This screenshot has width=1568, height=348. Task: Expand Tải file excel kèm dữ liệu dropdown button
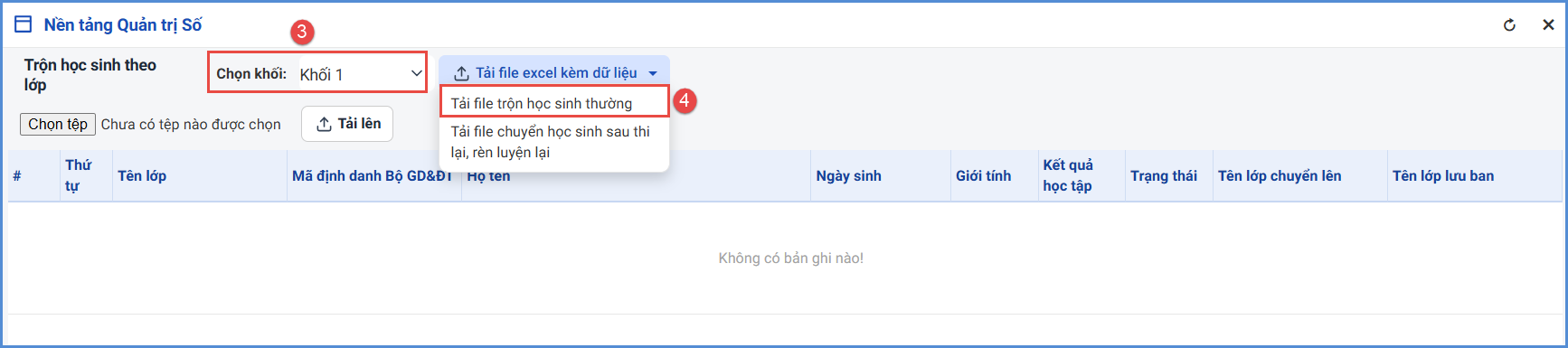tap(554, 73)
